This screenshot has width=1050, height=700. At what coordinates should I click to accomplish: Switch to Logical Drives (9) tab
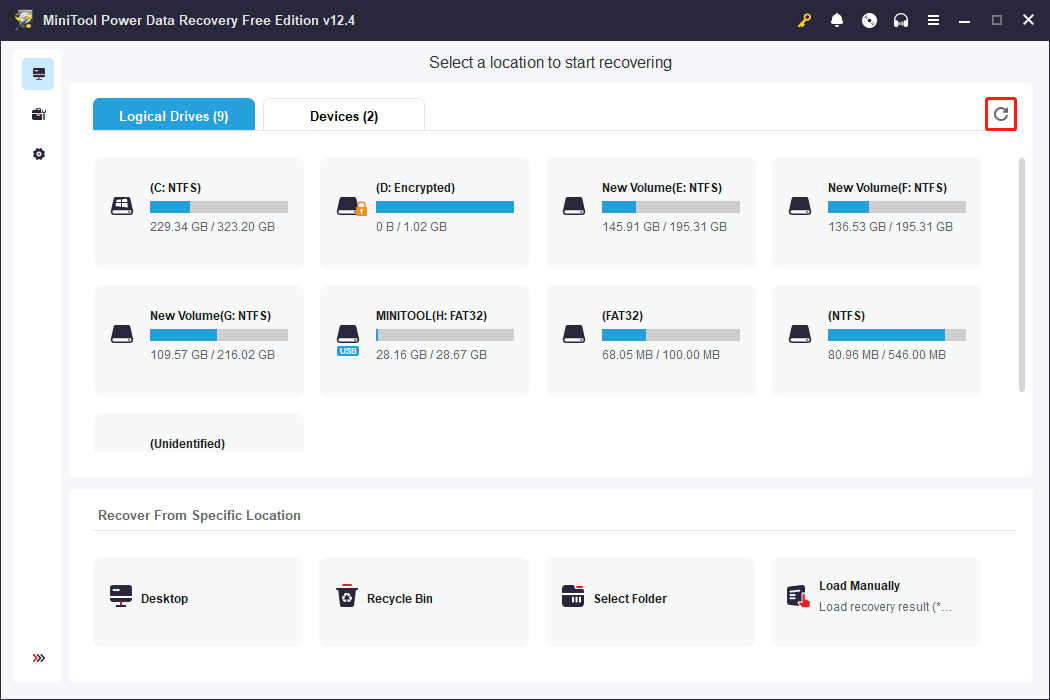pos(173,115)
